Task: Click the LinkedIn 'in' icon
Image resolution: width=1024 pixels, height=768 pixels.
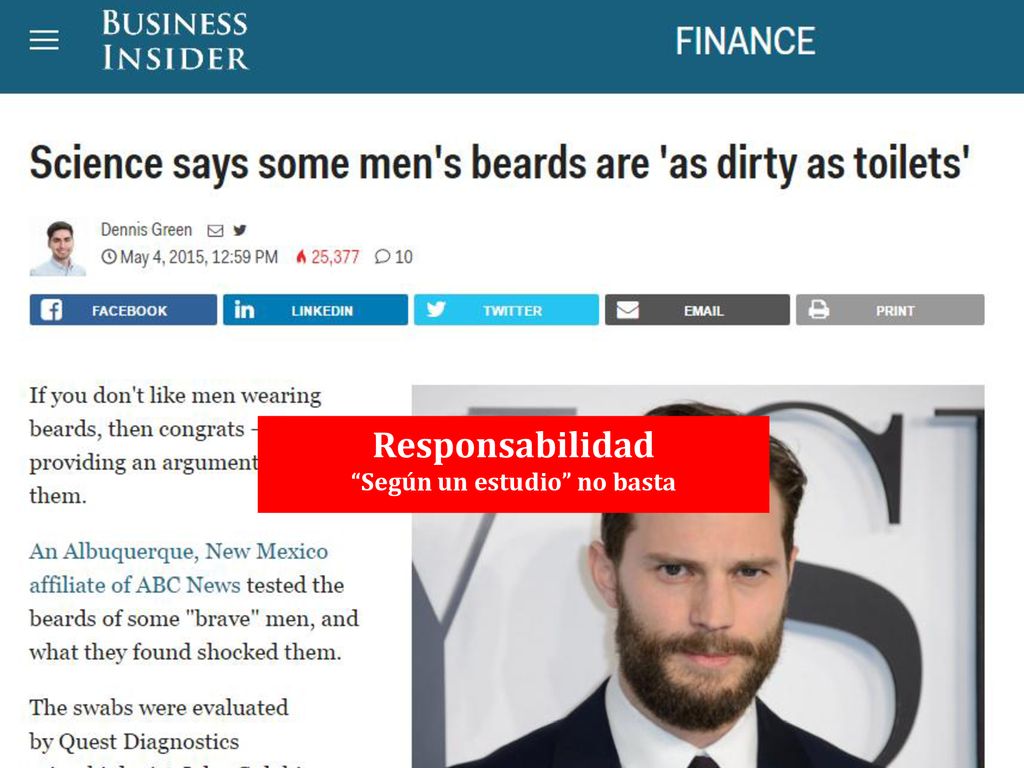Action: tap(244, 310)
